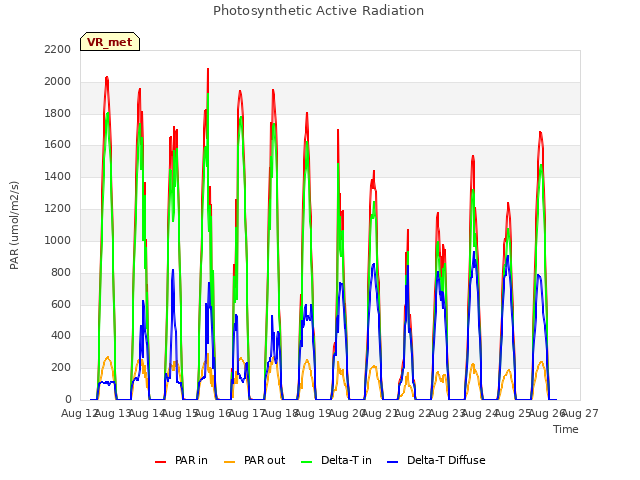Select the Delta-T Diffuse legend label
This screenshot has height=480, width=640.
tap(446, 460)
